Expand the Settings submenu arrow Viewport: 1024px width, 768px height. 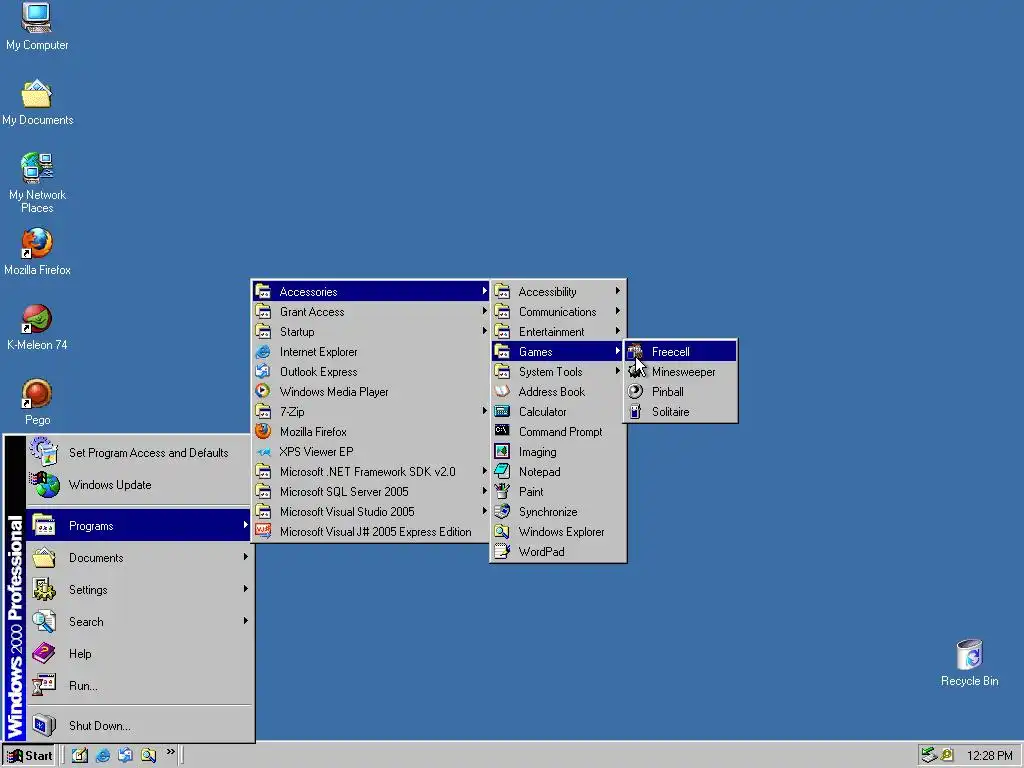click(x=246, y=589)
